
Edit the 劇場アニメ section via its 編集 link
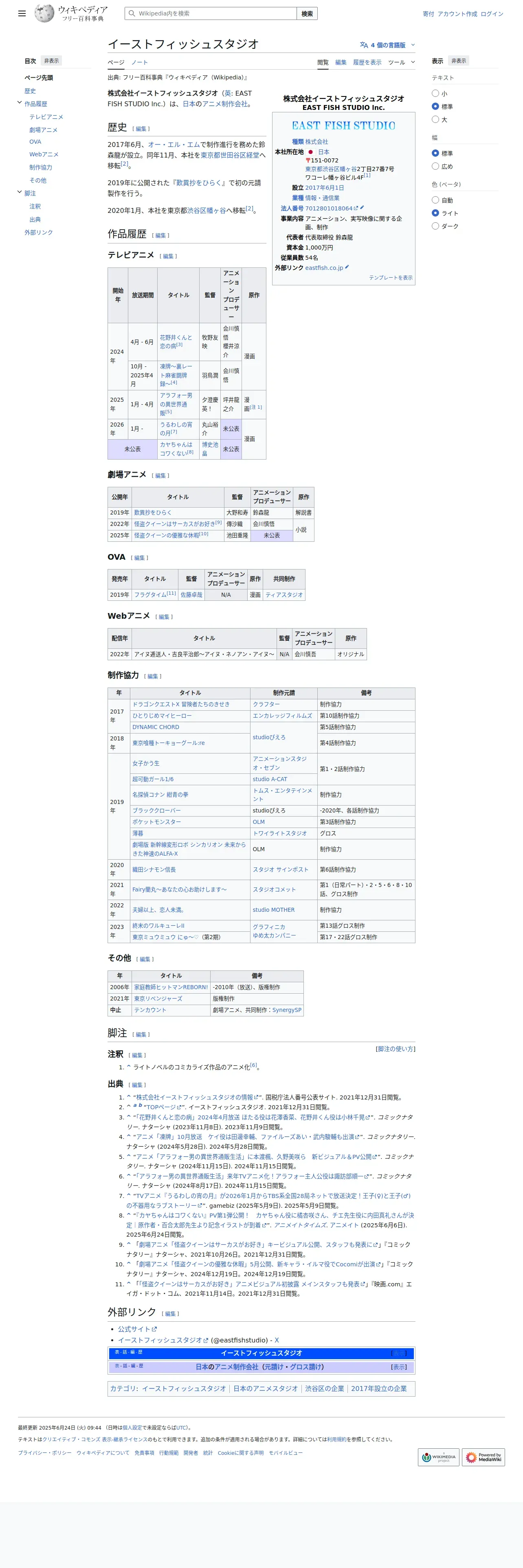click(x=161, y=475)
